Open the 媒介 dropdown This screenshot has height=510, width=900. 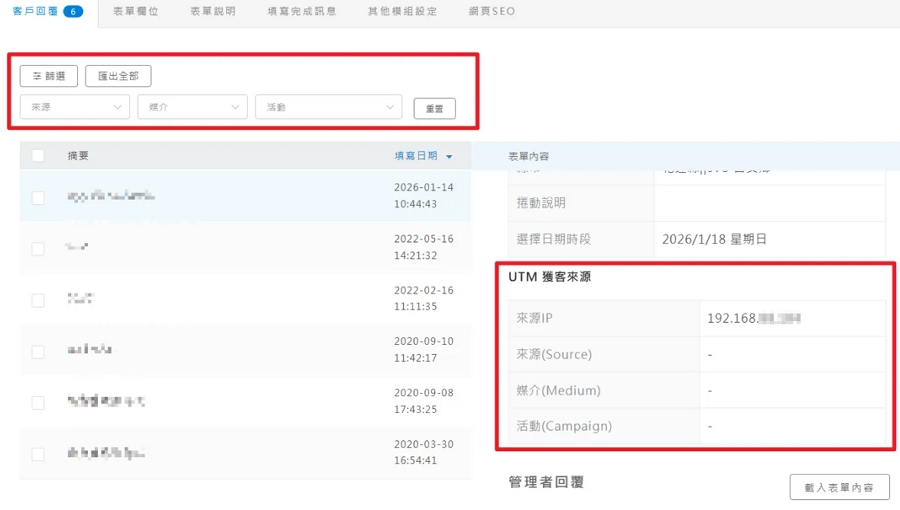click(192, 107)
